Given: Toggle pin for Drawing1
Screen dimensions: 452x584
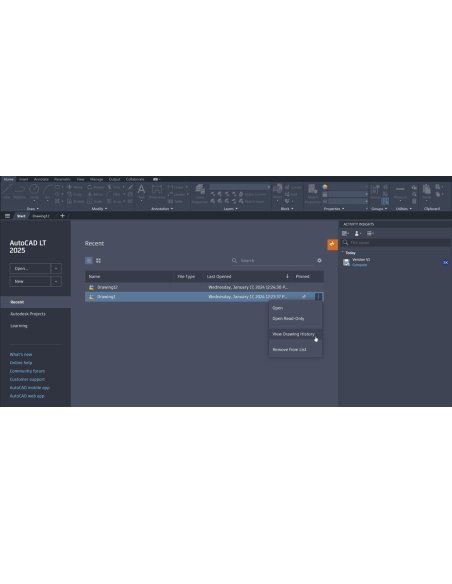Looking at the screenshot, I should coord(304,297).
